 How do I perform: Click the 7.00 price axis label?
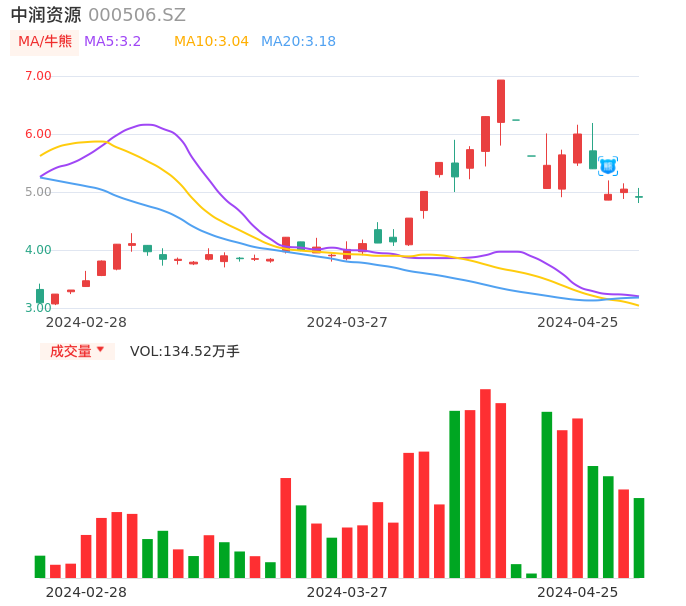[x=38, y=76]
